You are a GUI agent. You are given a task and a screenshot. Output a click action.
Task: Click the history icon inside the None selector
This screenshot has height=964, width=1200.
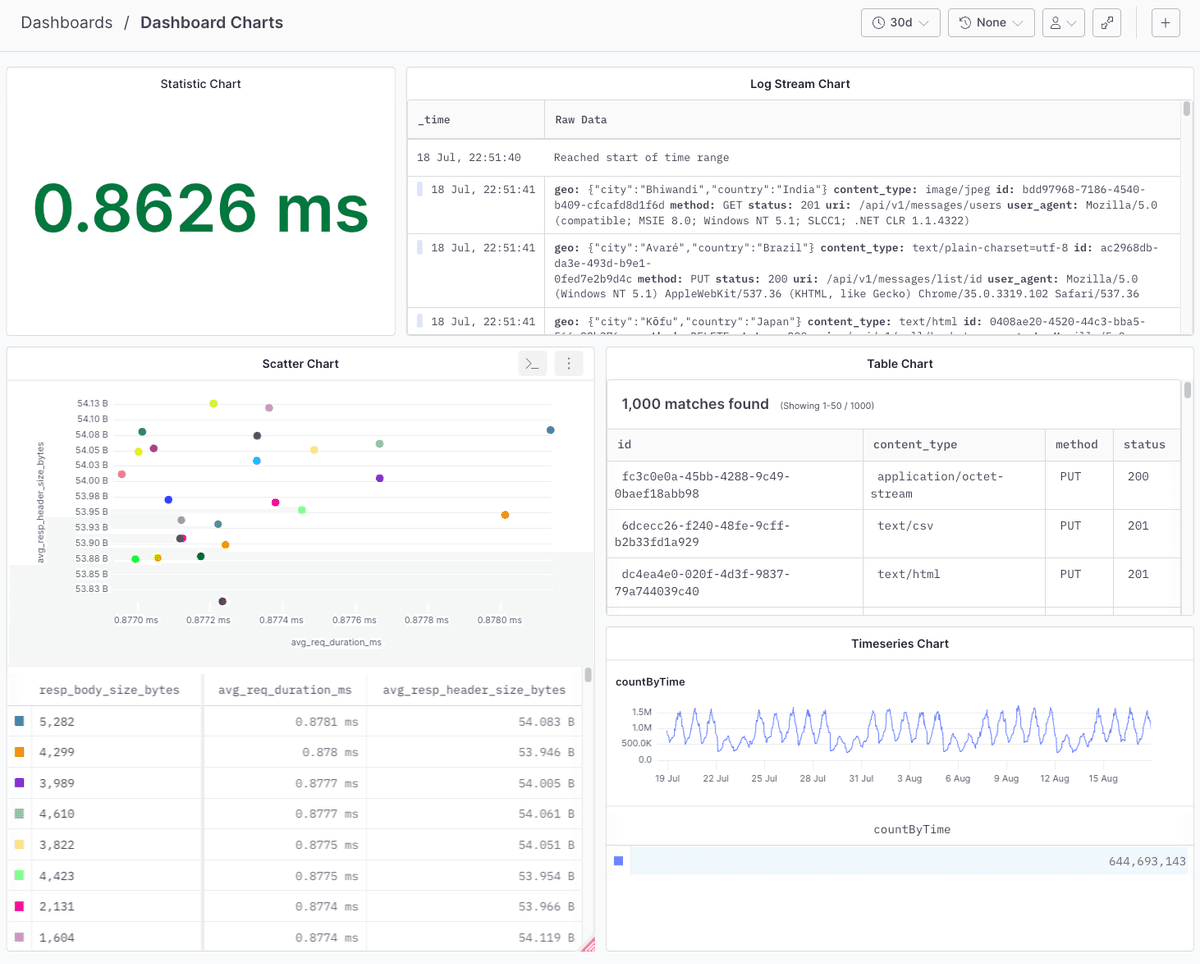click(967, 22)
